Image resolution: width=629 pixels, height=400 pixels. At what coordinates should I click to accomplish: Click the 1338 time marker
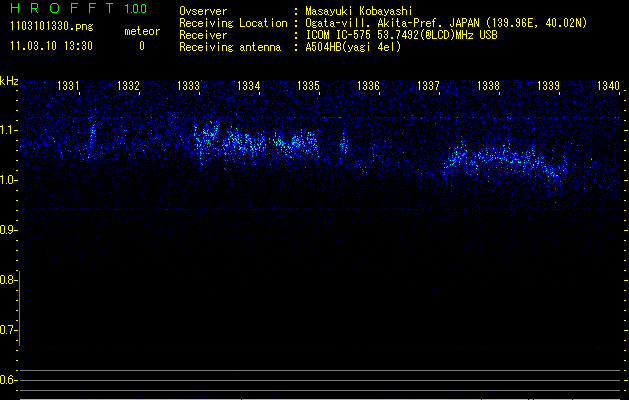point(488,86)
